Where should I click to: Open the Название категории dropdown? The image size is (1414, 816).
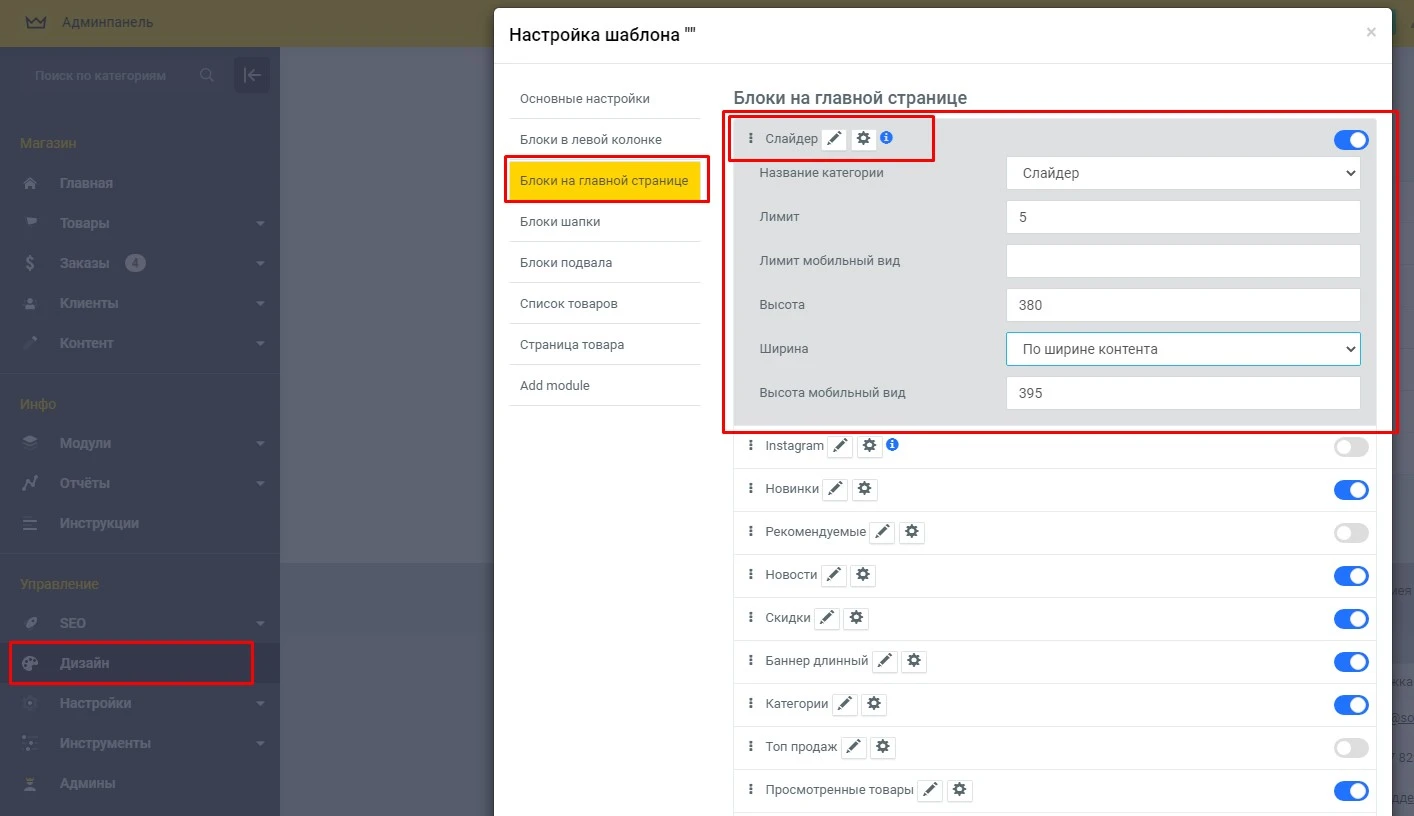(x=1183, y=172)
